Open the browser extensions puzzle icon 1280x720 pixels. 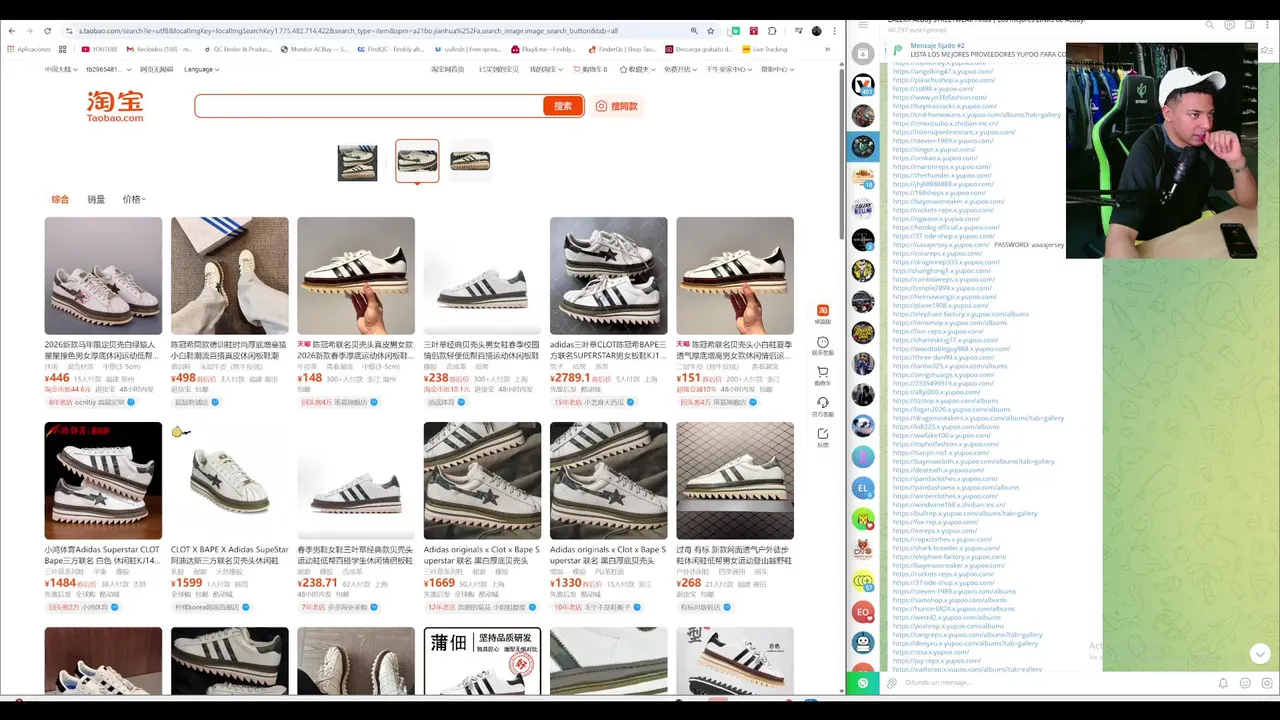coord(773,31)
